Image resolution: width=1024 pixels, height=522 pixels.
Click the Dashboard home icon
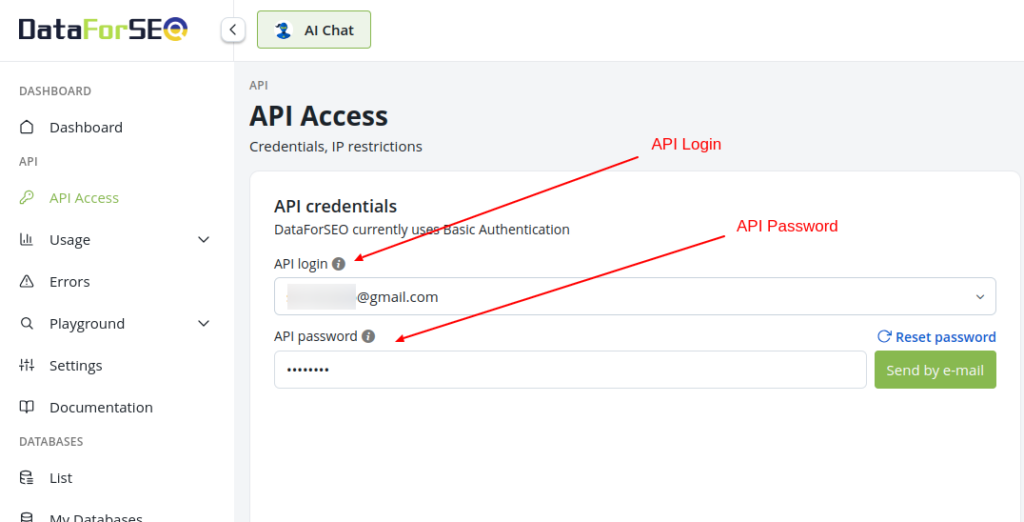tap(26, 127)
